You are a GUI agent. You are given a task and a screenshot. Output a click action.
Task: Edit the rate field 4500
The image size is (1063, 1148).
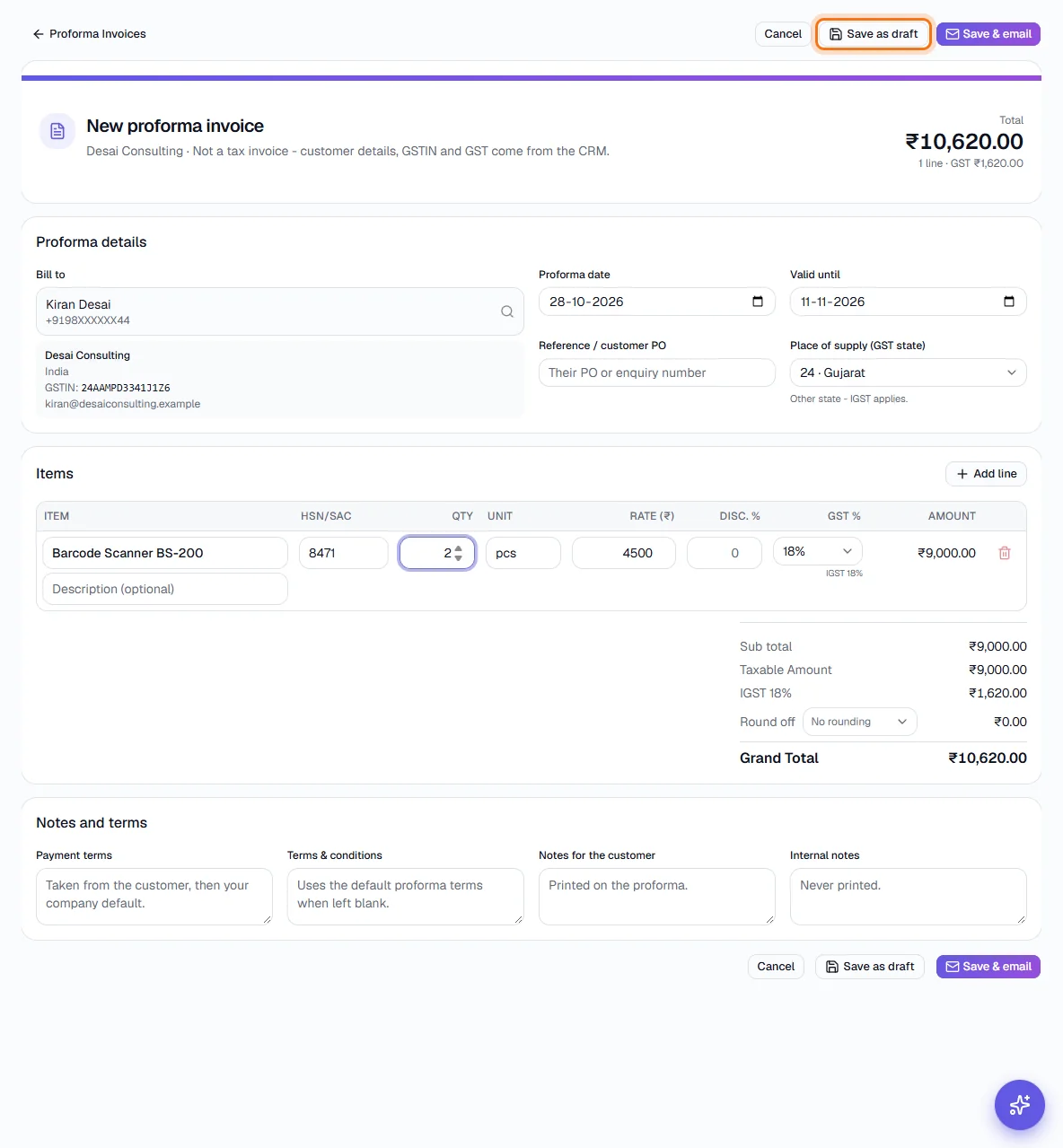coord(624,553)
